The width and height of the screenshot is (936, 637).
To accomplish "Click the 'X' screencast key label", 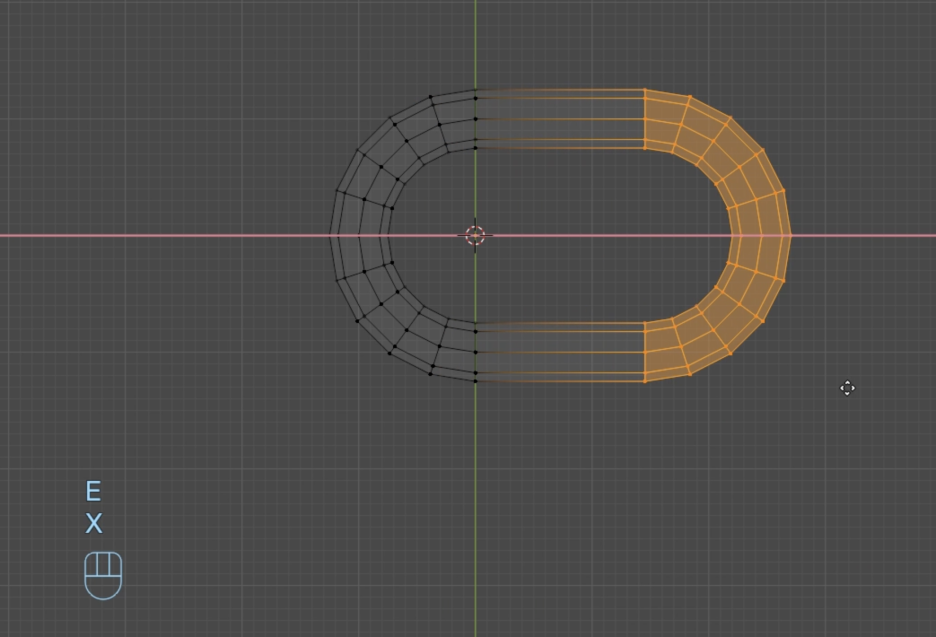I will pos(94,524).
